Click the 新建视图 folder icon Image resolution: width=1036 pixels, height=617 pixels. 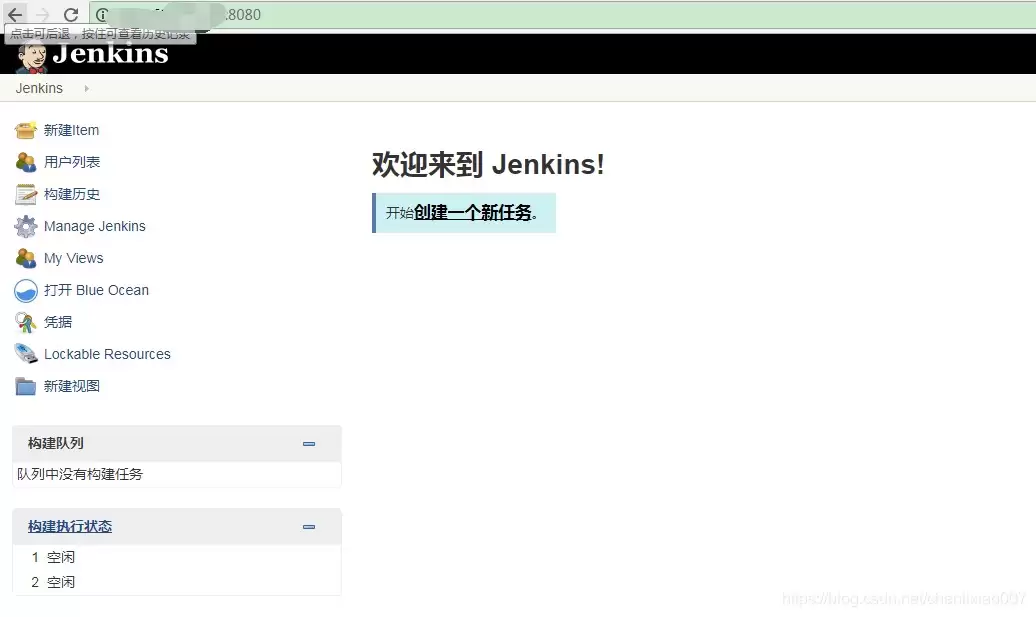26,386
